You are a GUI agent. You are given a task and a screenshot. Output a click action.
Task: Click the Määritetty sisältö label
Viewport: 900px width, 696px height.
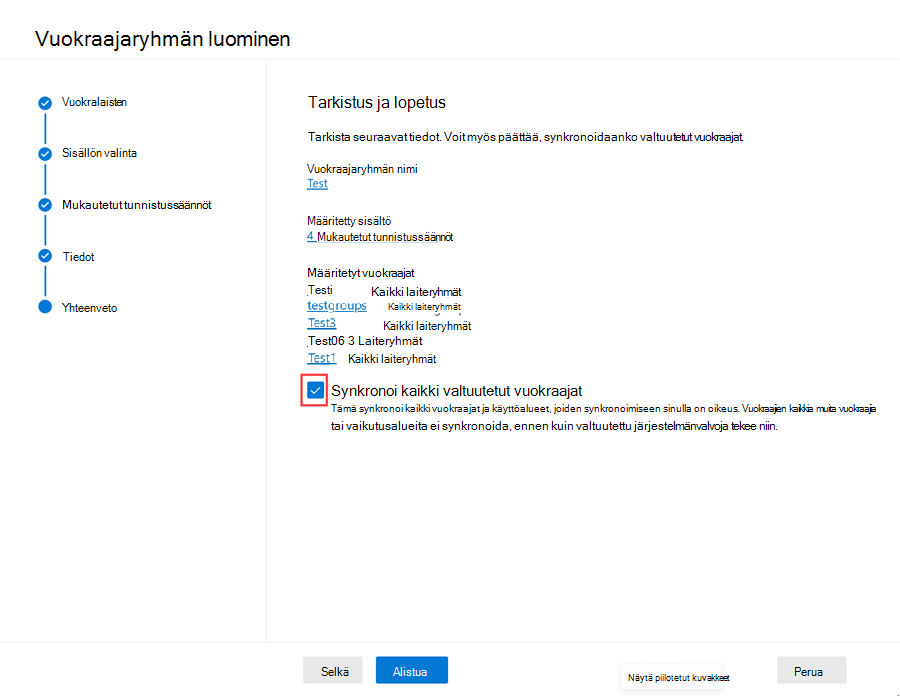349,221
